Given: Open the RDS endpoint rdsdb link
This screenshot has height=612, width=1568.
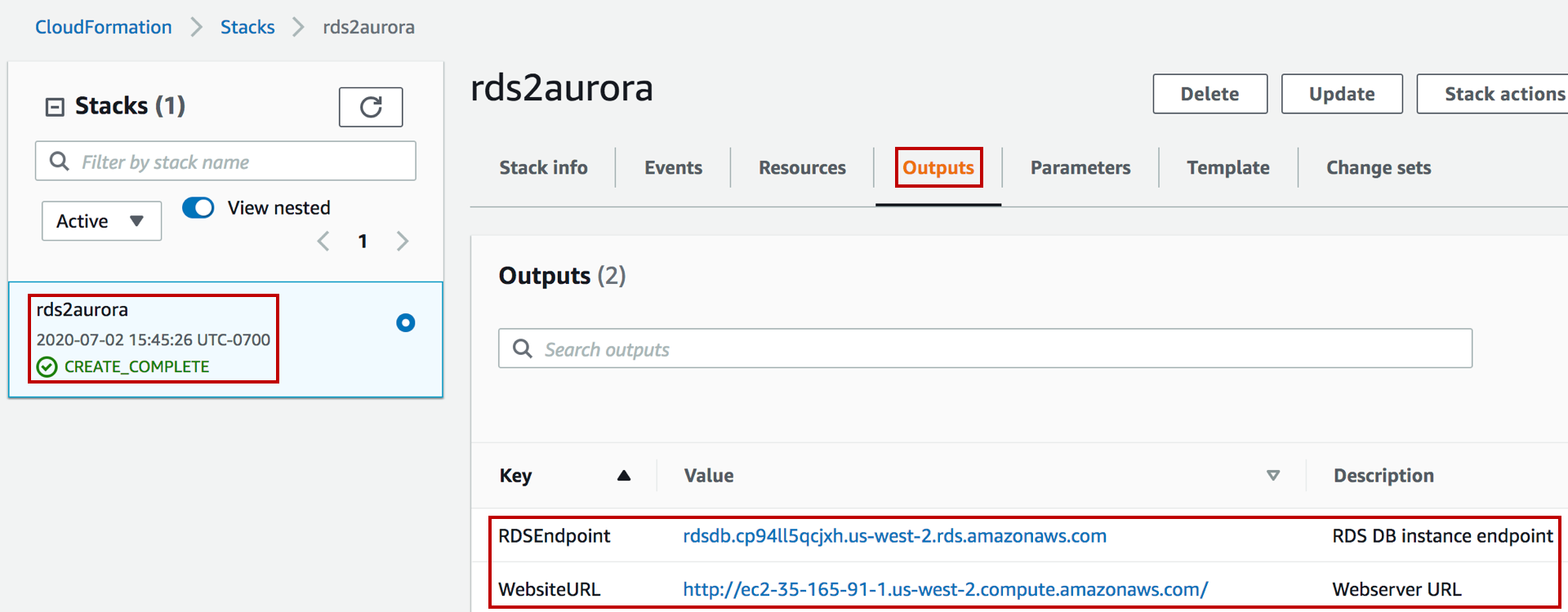Looking at the screenshot, I should click(x=894, y=536).
